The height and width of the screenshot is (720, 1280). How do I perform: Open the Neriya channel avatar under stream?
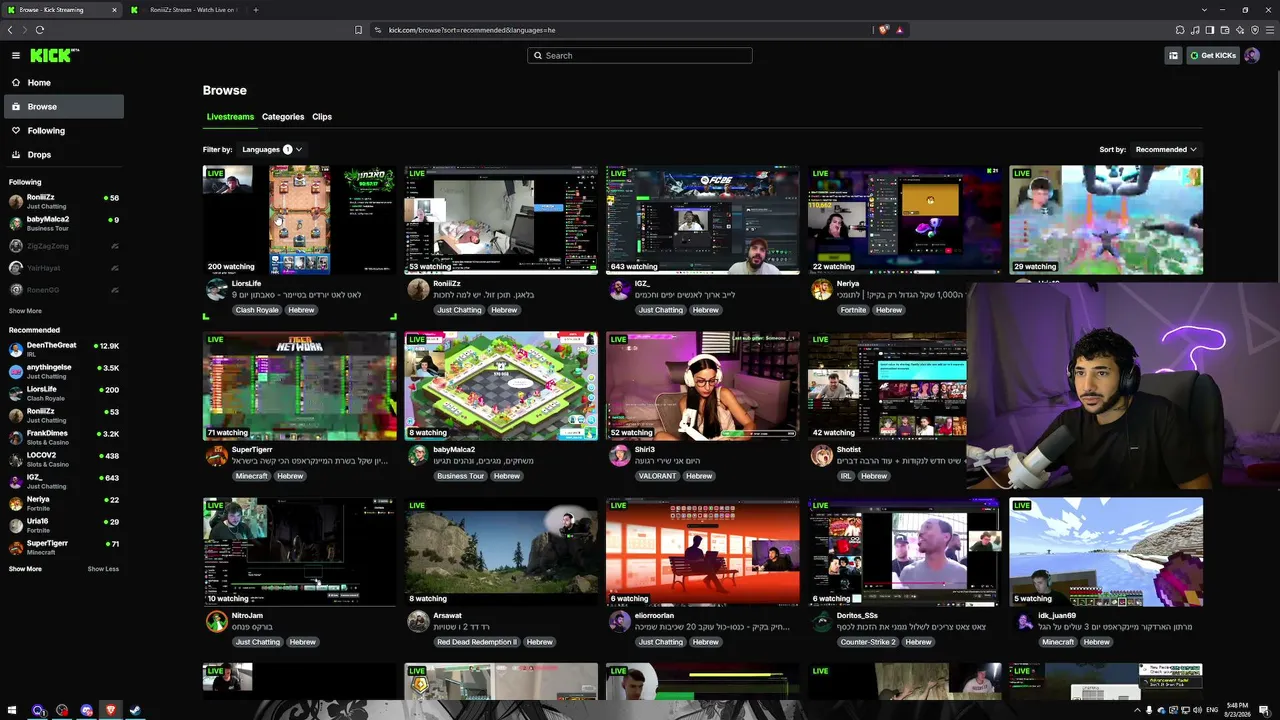[821, 290]
